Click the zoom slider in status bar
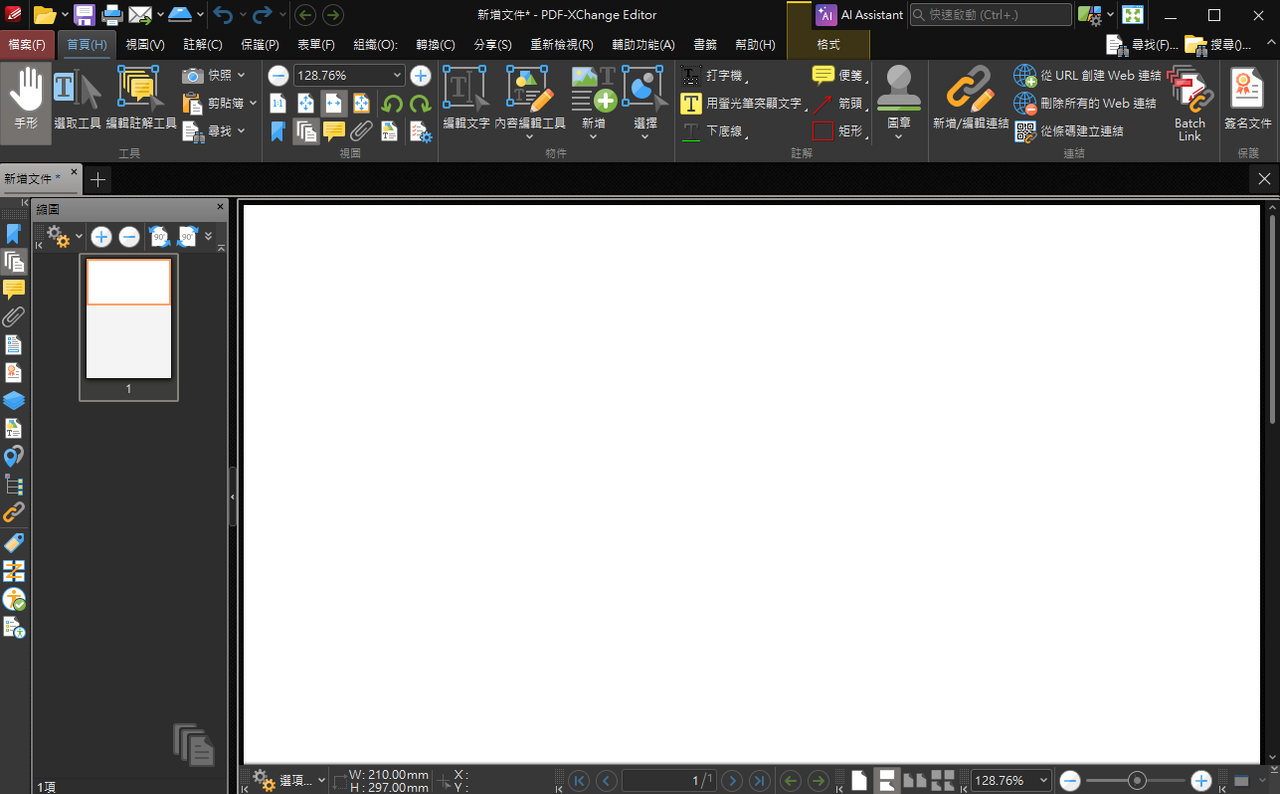 click(x=1136, y=781)
